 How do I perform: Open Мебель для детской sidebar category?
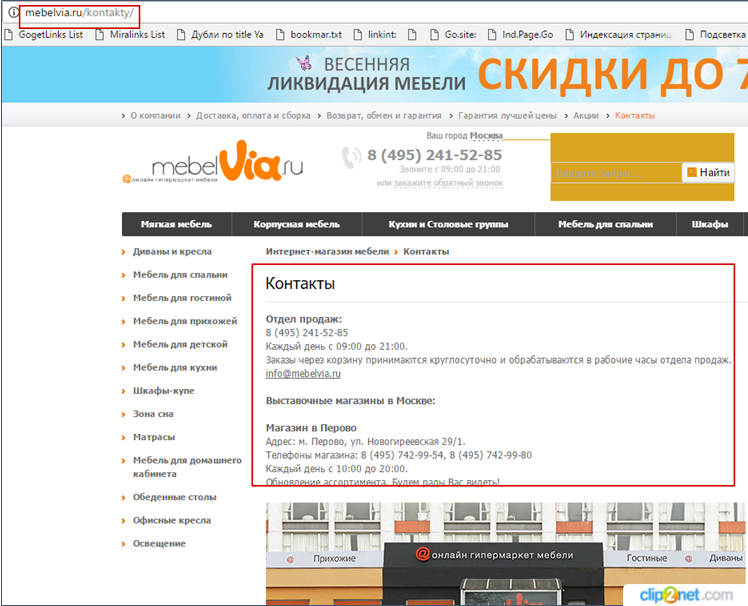click(180, 345)
